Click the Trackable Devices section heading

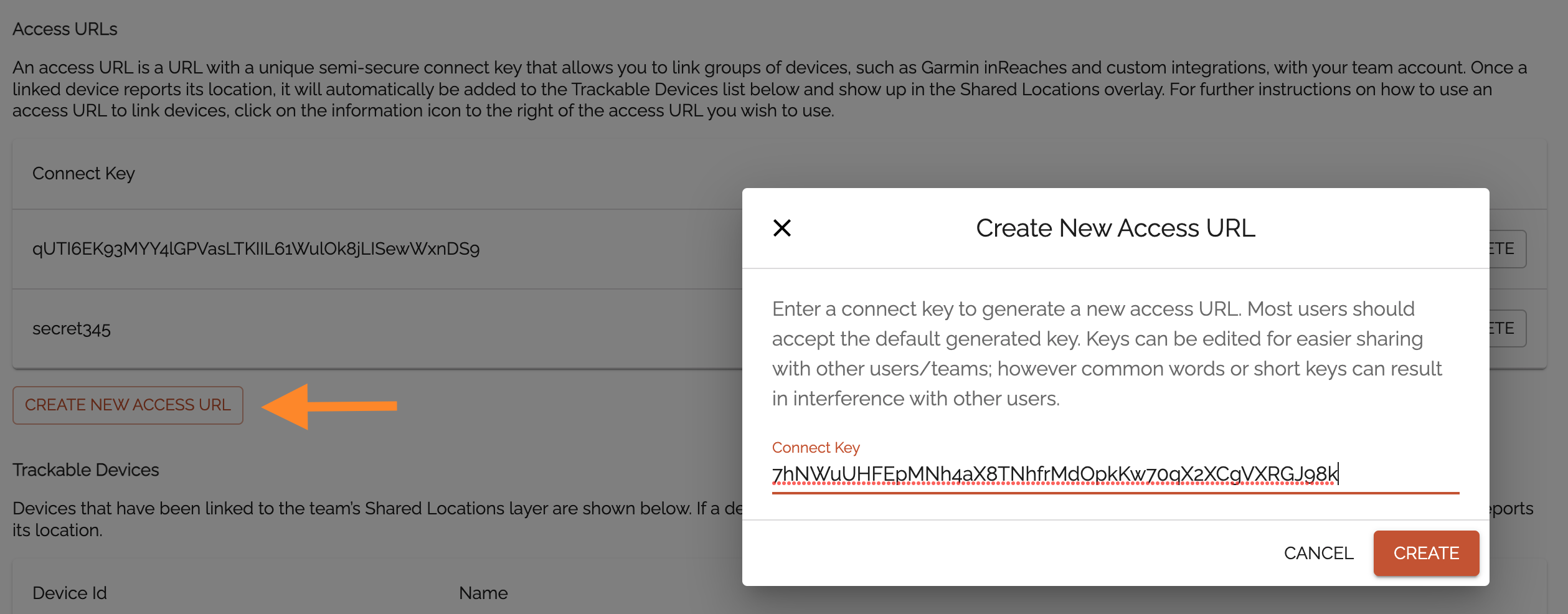click(86, 470)
